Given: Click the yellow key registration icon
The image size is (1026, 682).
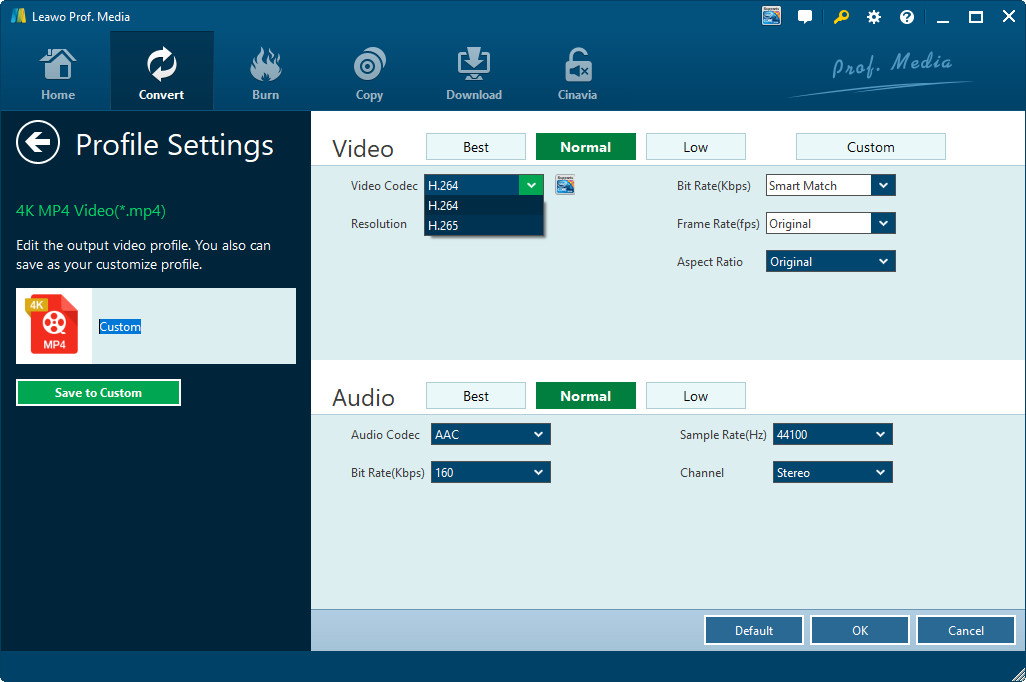Looking at the screenshot, I should 840,17.
